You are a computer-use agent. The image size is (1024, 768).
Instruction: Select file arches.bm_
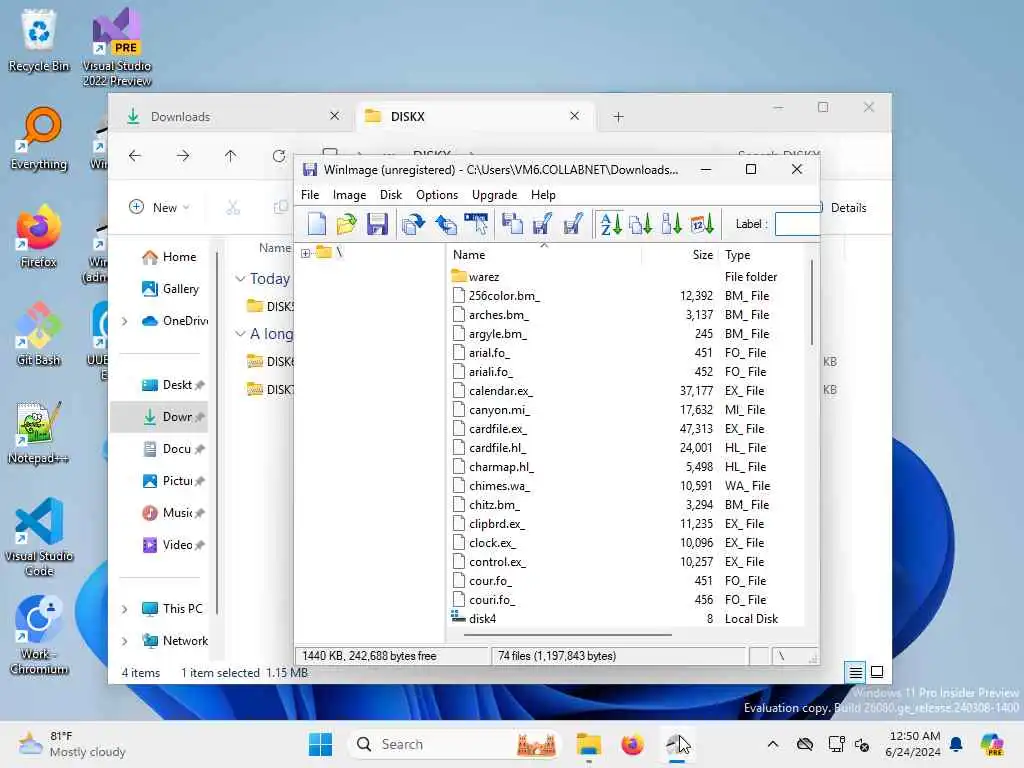click(499, 315)
